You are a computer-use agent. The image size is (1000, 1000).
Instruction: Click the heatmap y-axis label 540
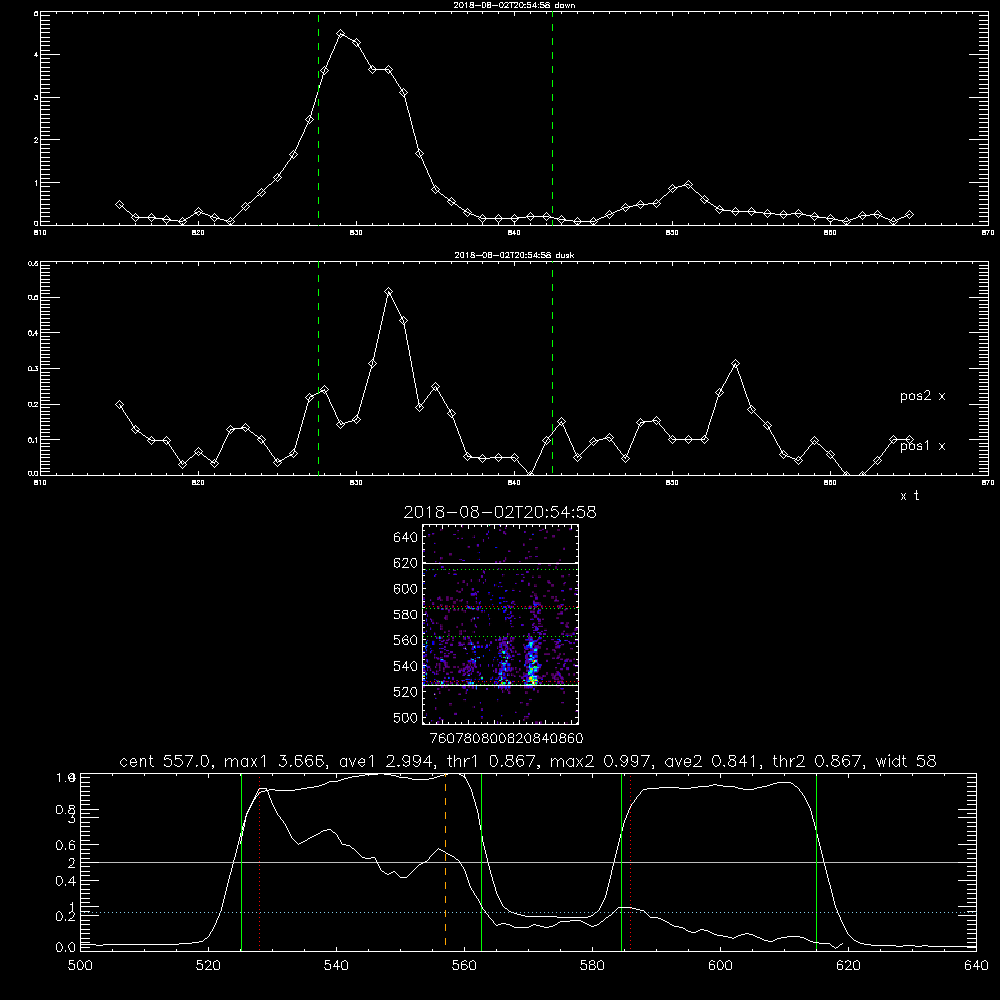406,666
